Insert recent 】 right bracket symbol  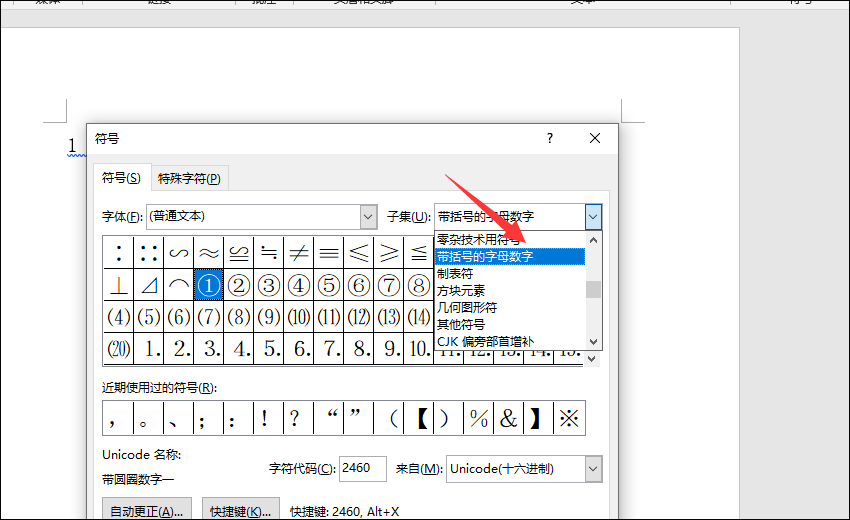pos(538,418)
